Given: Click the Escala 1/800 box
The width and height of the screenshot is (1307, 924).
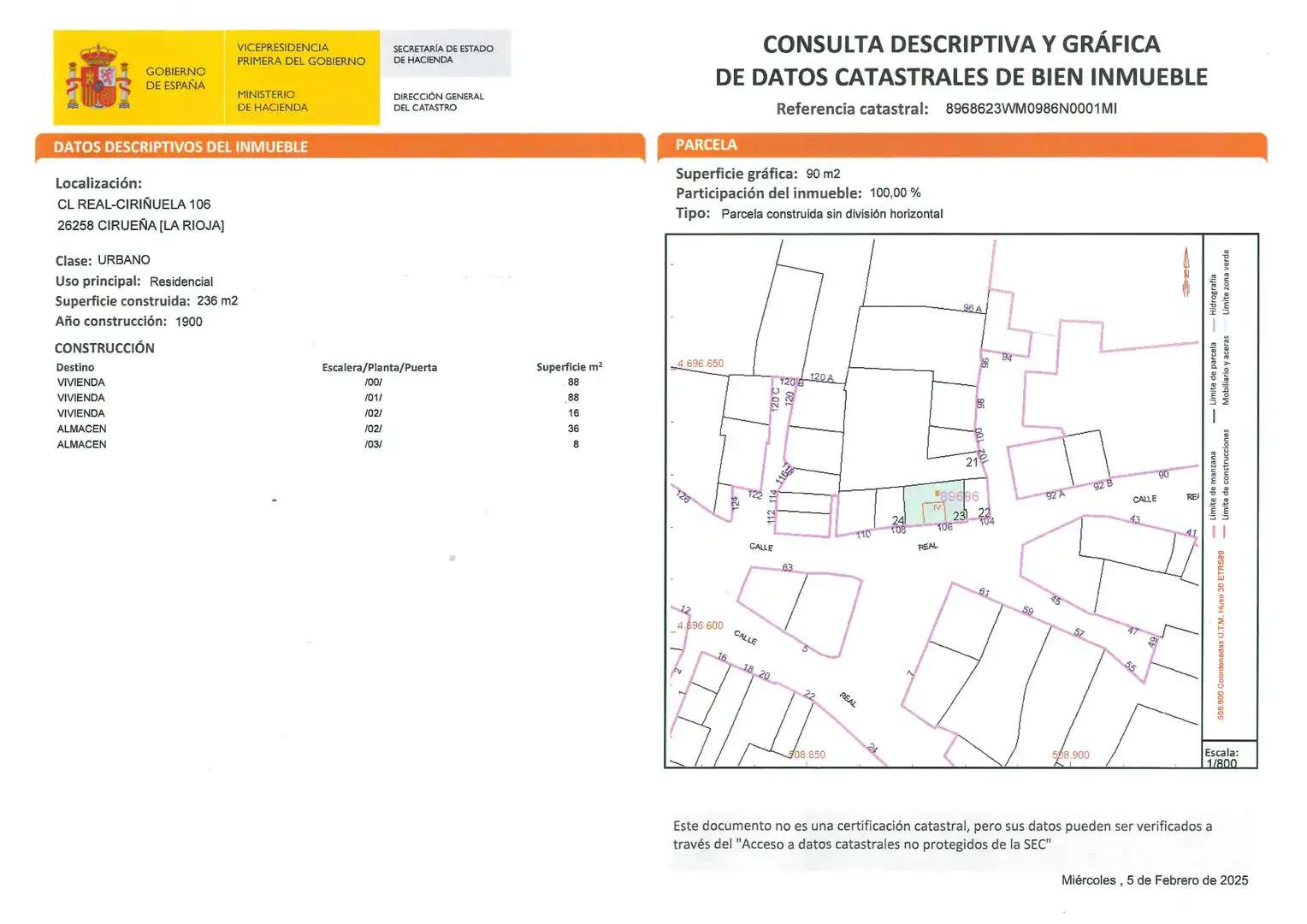Looking at the screenshot, I should (x=1229, y=755).
